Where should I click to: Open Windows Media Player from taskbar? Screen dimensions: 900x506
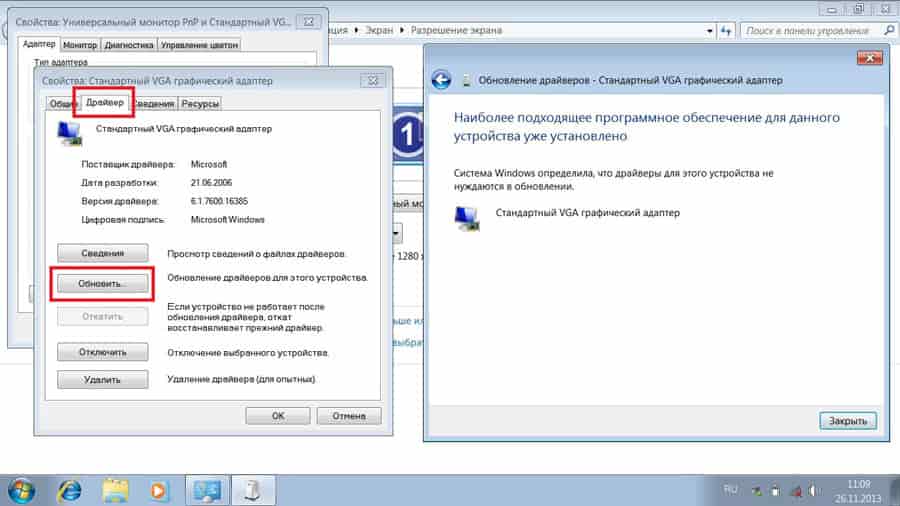(157, 490)
